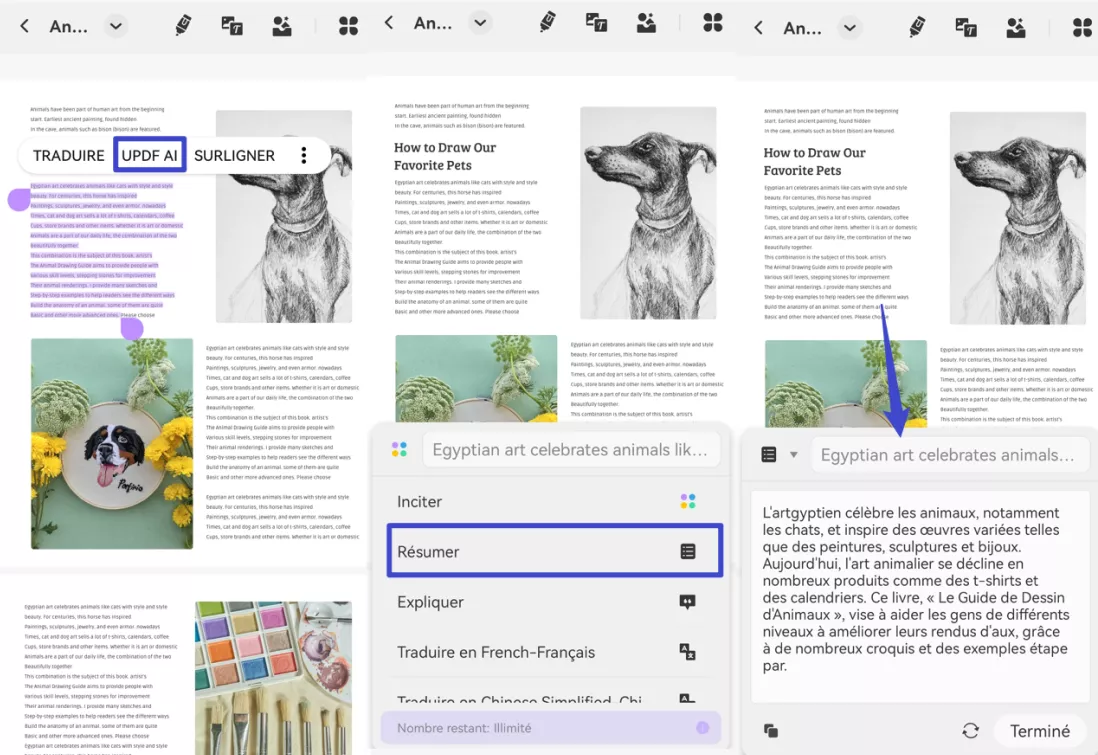Regenerate the summary with the refresh icon
Screen dimensions: 1098x755
tap(970, 731)
